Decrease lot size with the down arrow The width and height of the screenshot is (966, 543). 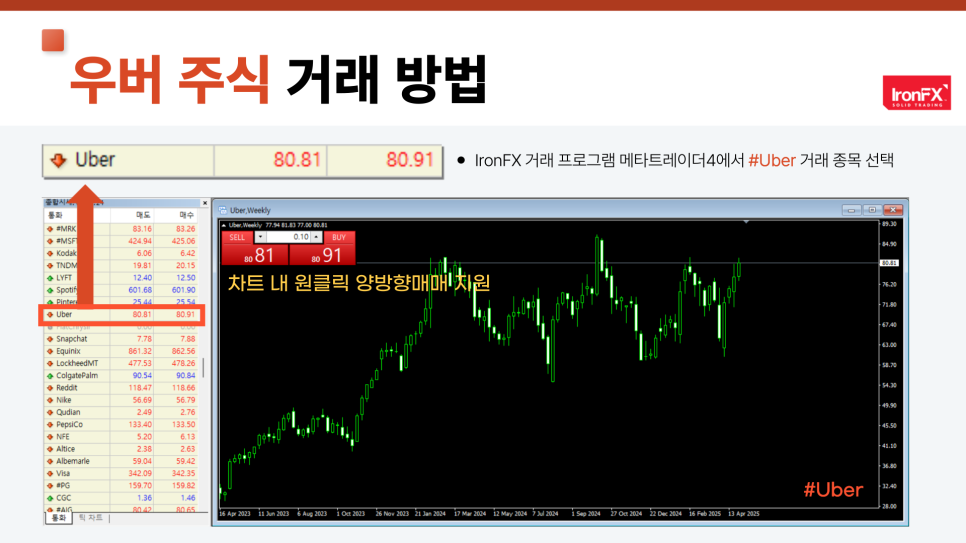coord(260,237)
